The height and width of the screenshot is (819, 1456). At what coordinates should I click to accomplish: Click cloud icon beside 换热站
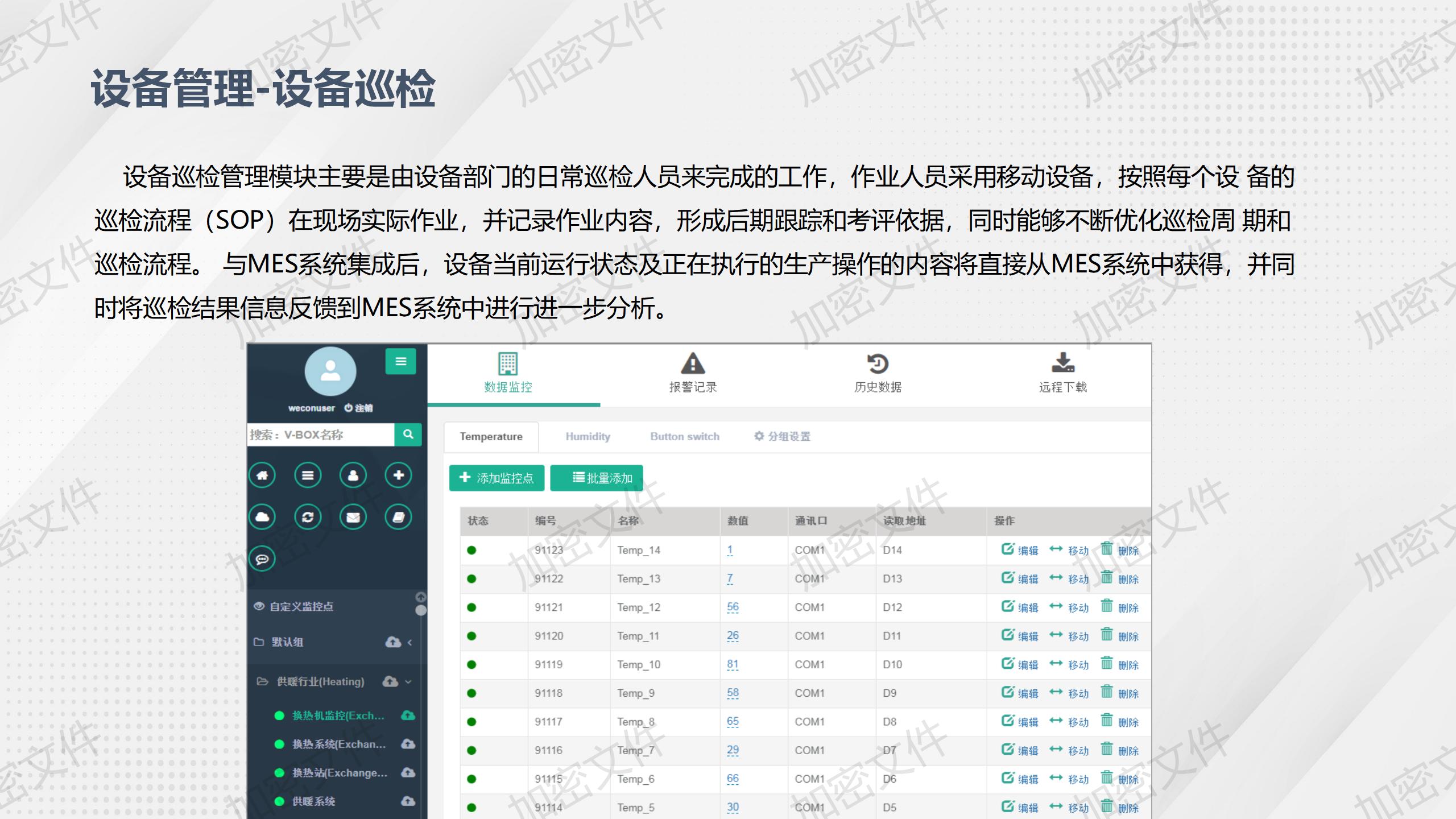coord(408,772)
